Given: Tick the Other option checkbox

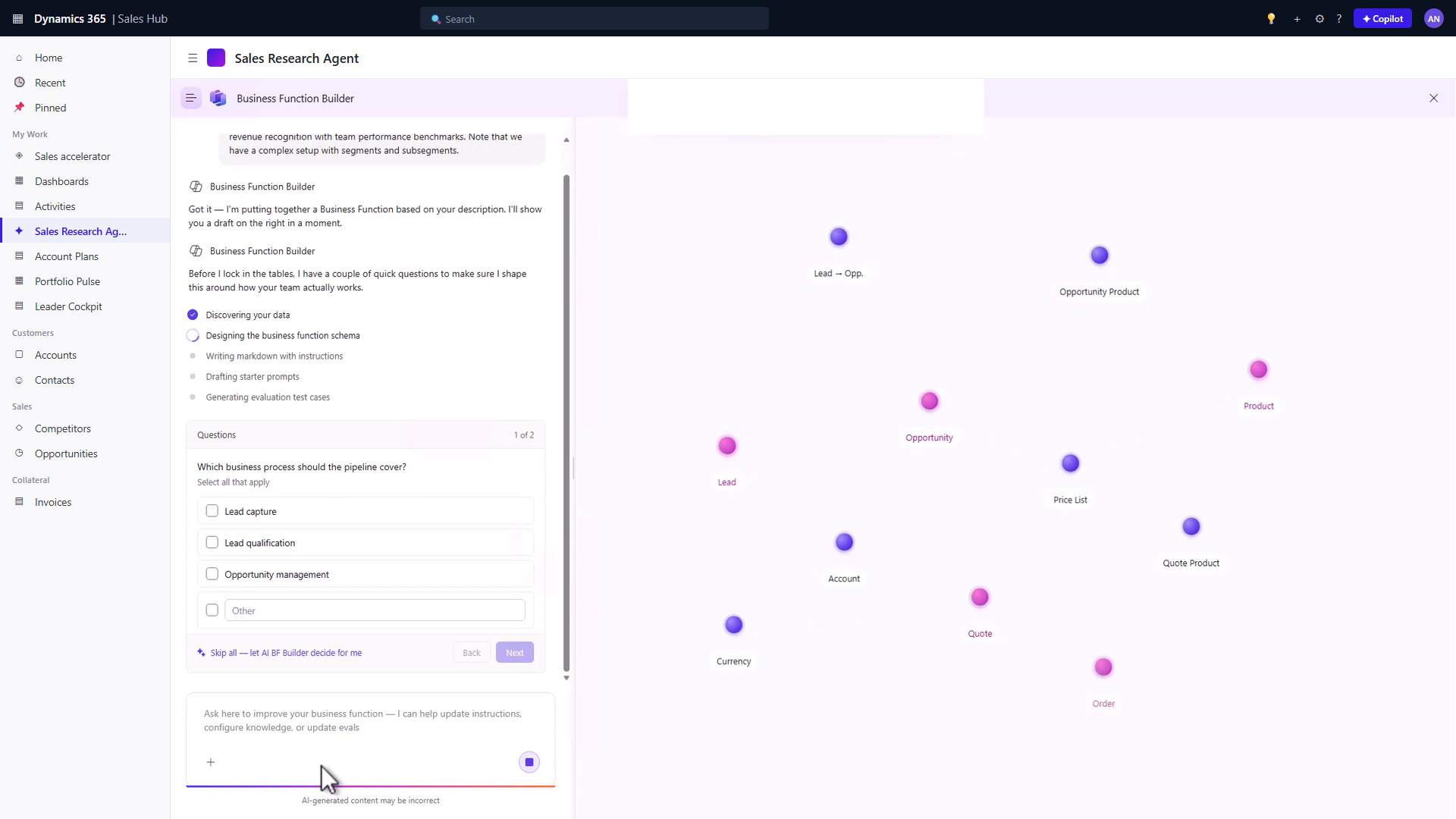Looking at the screenshot, I should pyautogui.click(x=212, y=610).
